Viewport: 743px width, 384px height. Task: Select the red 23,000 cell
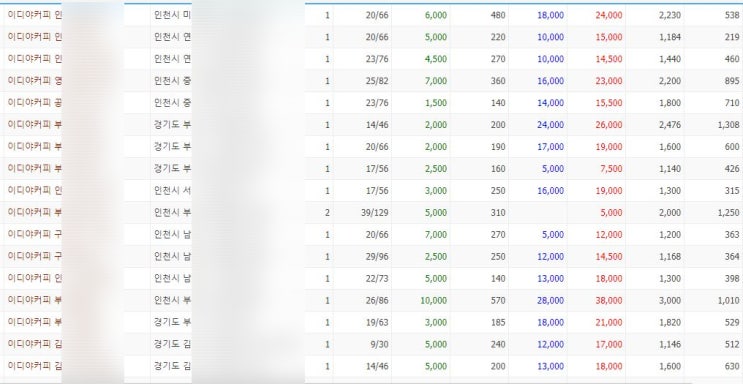coord(609,81)
